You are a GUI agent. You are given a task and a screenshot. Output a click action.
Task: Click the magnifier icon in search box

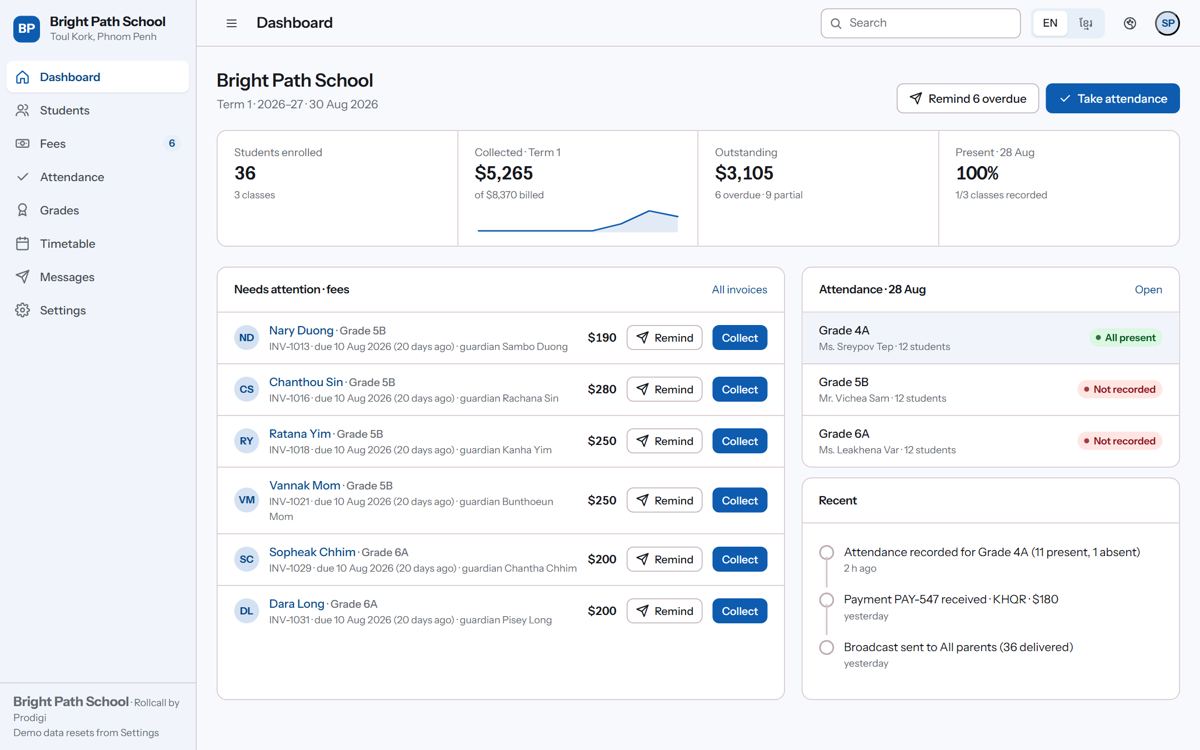[x=836, y=23]
